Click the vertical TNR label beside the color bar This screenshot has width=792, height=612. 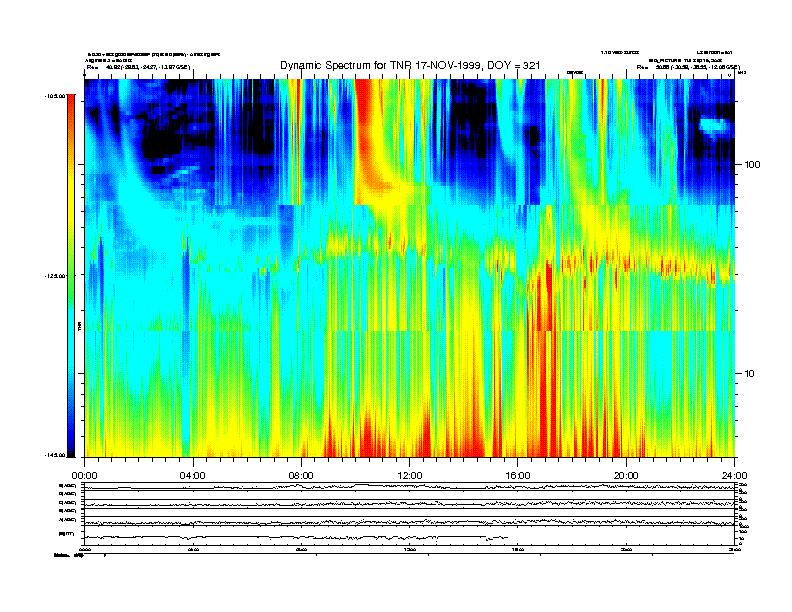pos(79,326)
